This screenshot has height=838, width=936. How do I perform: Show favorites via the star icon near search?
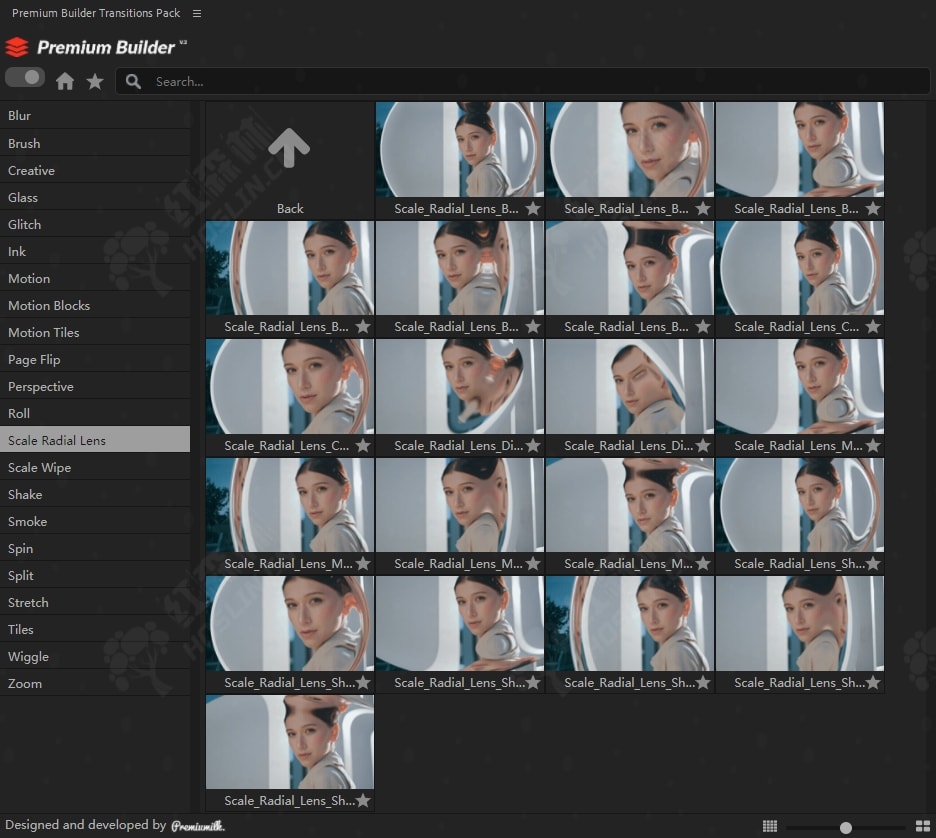[95, 81]
